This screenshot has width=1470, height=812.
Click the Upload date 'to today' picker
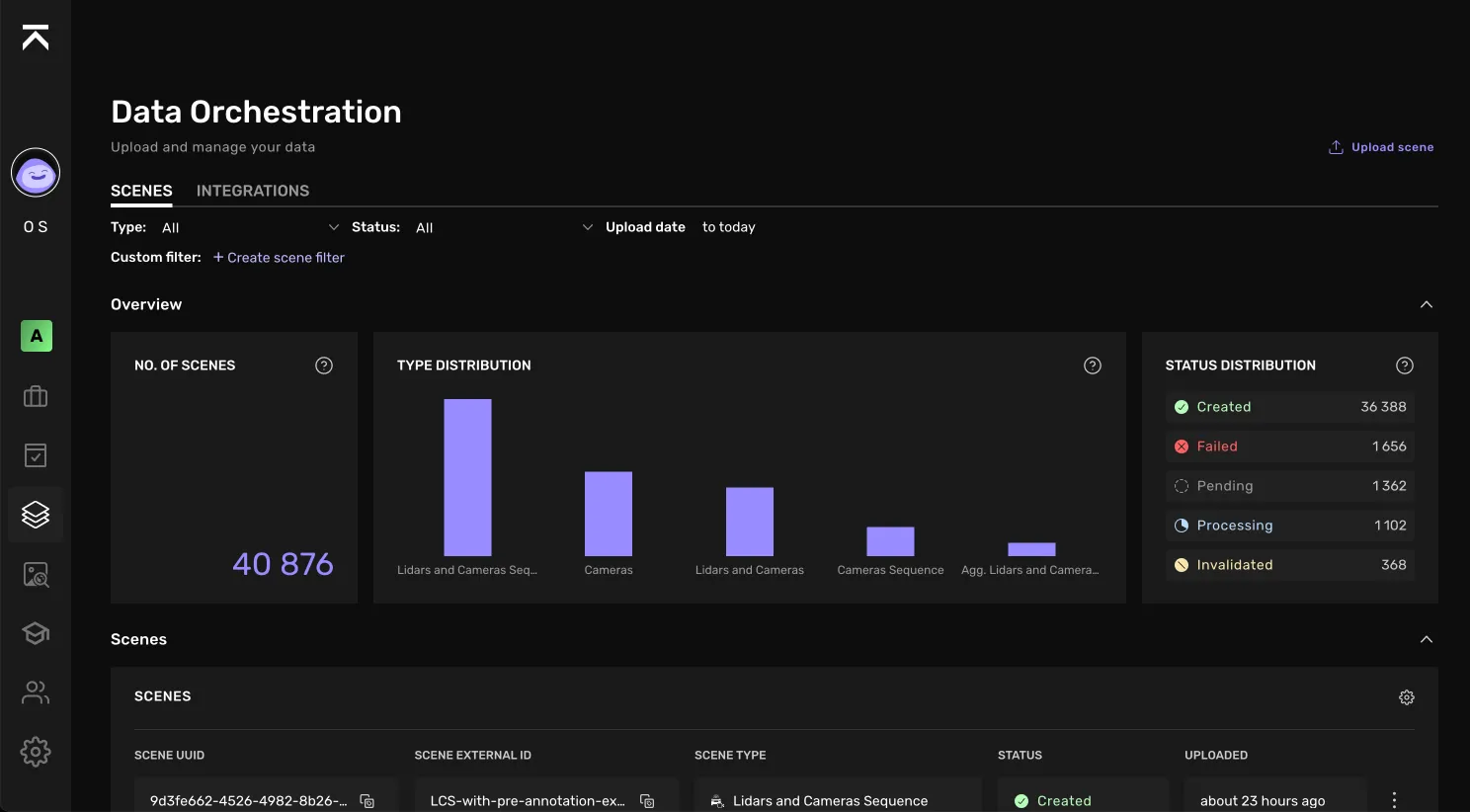[729, 227]
